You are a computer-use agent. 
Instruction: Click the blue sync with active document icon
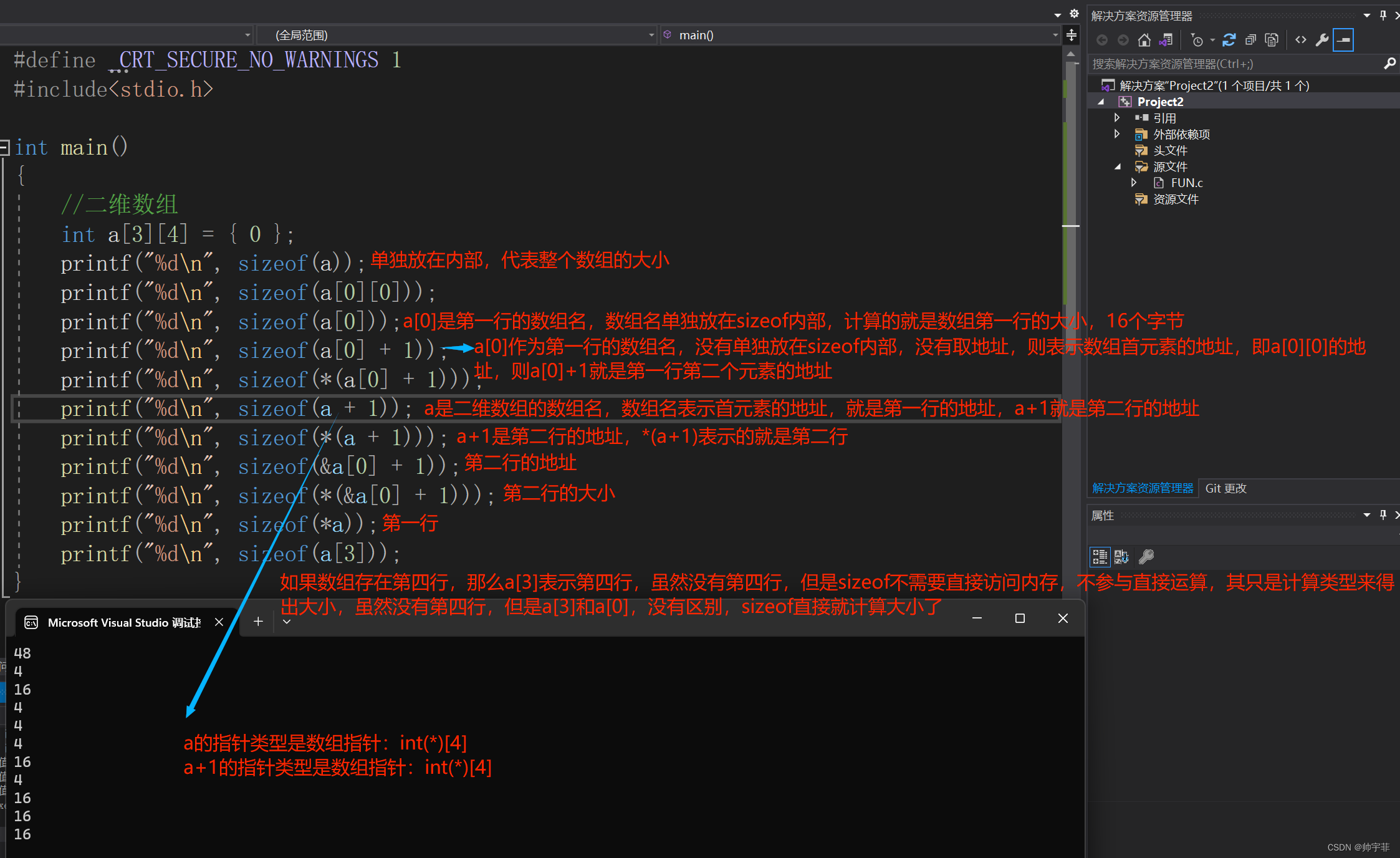[x=1229, y=40]
